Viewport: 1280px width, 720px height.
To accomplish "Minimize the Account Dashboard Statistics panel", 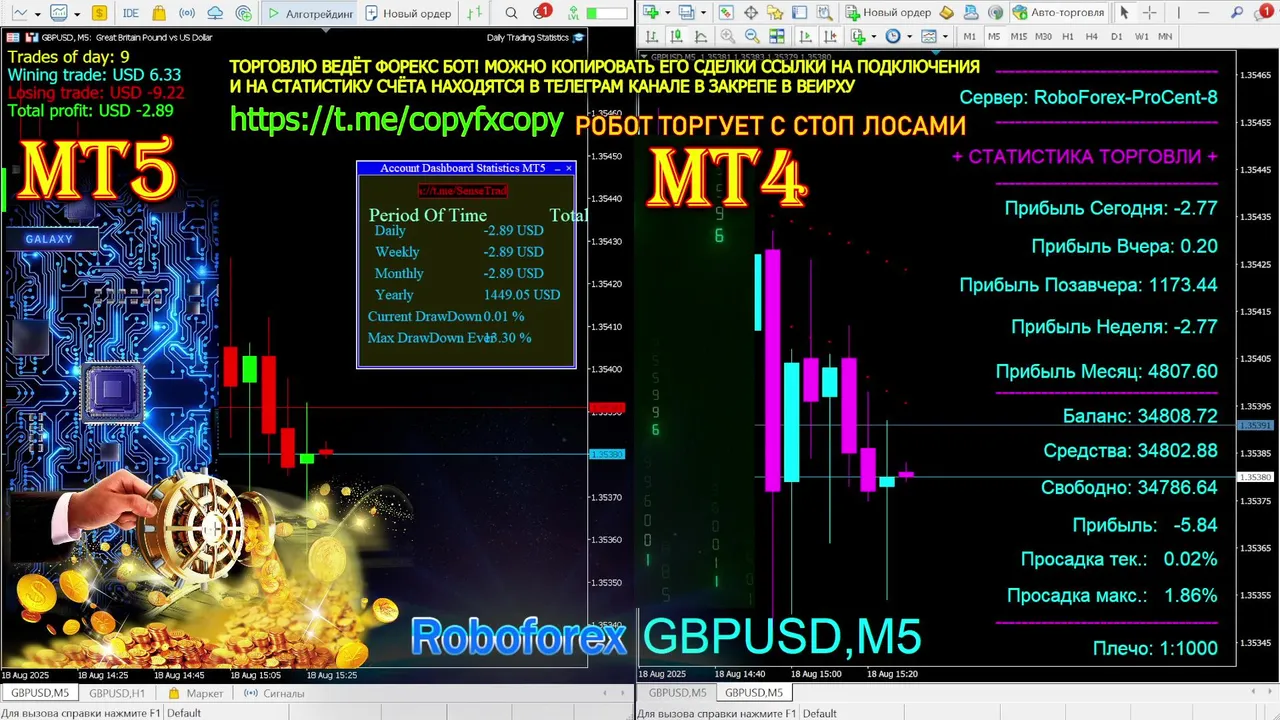I will 556,168.
